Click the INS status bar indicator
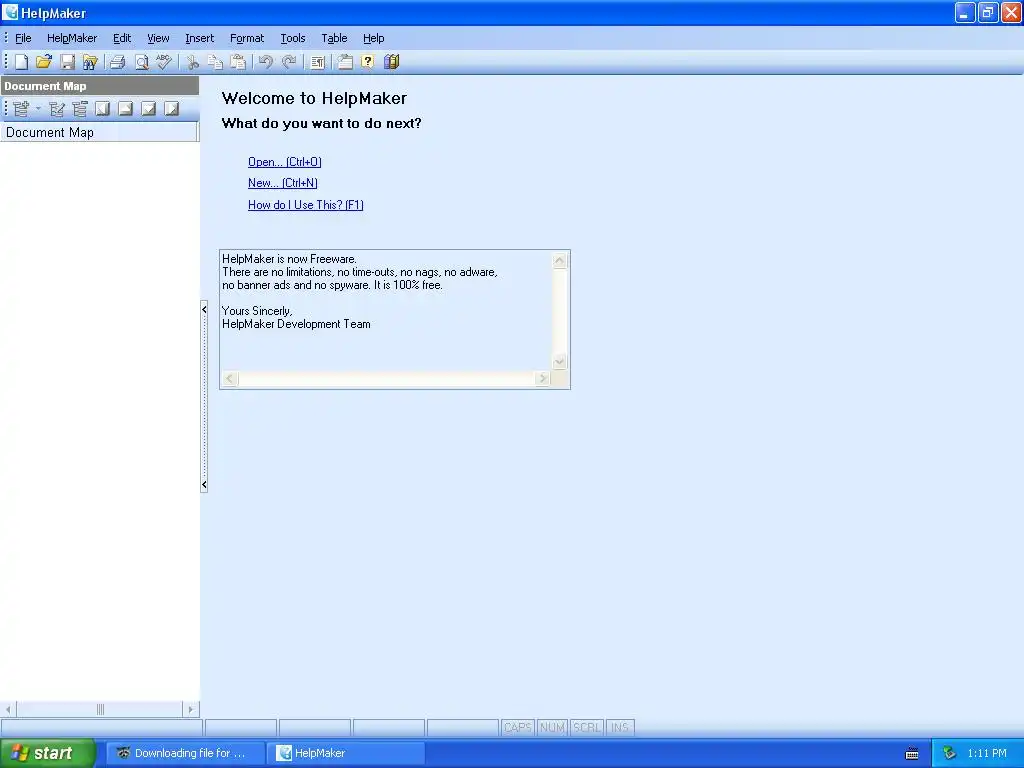Image resolution: width=1024 pixels, height=768 pixels. click(x=620, y=728)
